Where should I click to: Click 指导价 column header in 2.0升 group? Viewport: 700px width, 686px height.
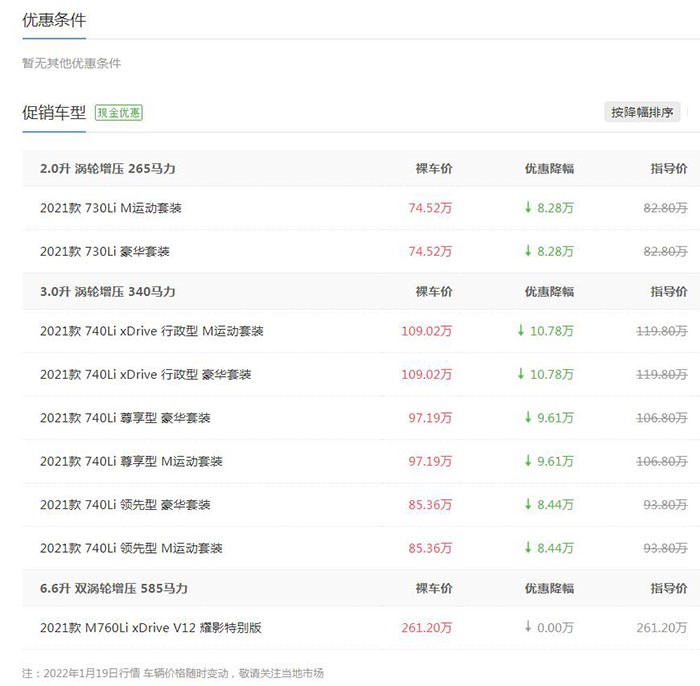[669, 169]
